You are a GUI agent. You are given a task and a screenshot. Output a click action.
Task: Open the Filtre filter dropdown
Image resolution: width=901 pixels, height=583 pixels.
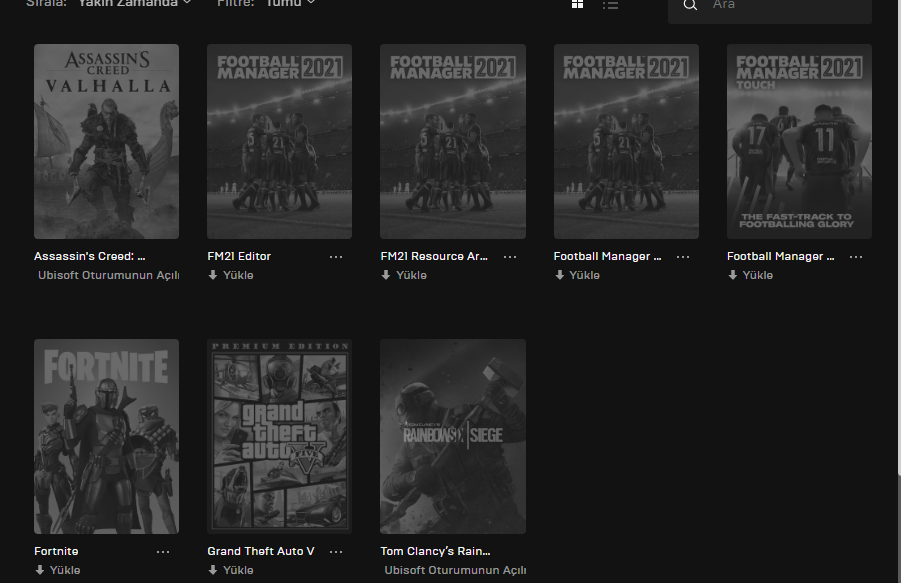290,3
